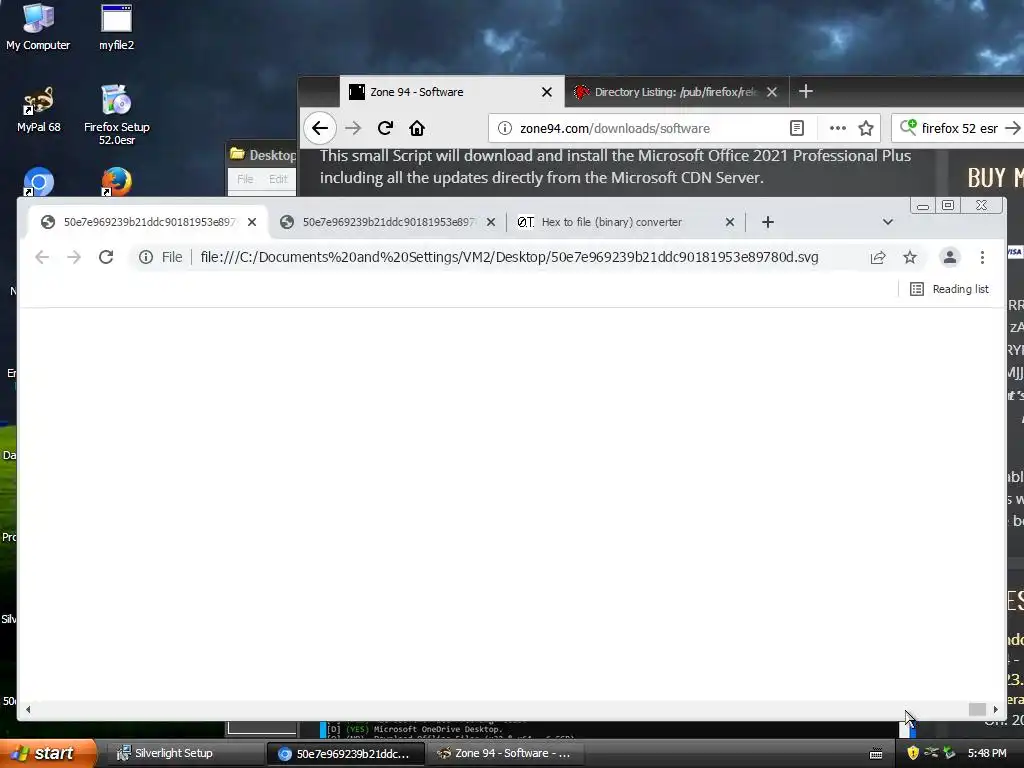Open Edit menu in Desktop folder window

pos(278,179)
